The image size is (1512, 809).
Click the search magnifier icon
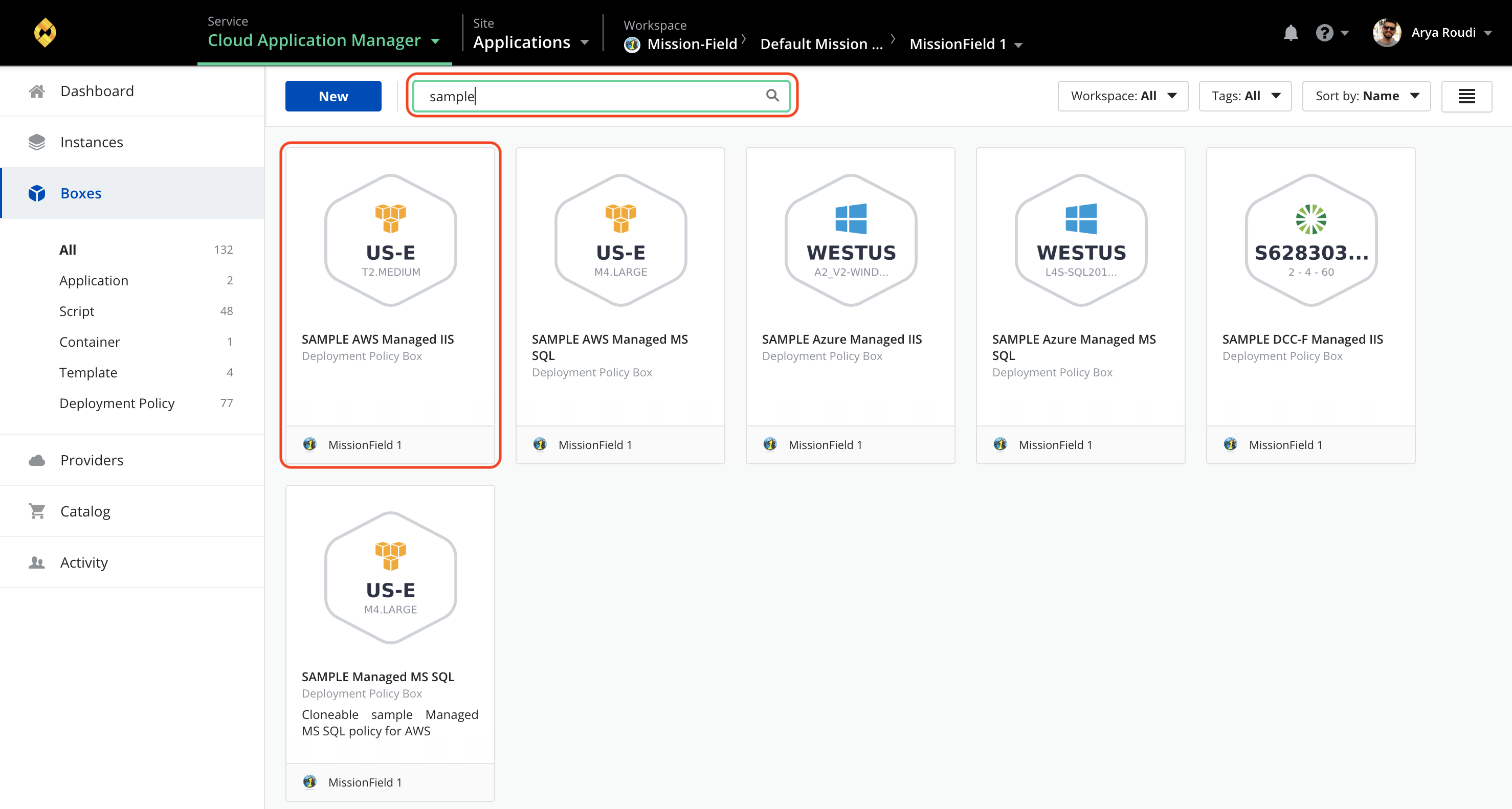tap(772, 96)
